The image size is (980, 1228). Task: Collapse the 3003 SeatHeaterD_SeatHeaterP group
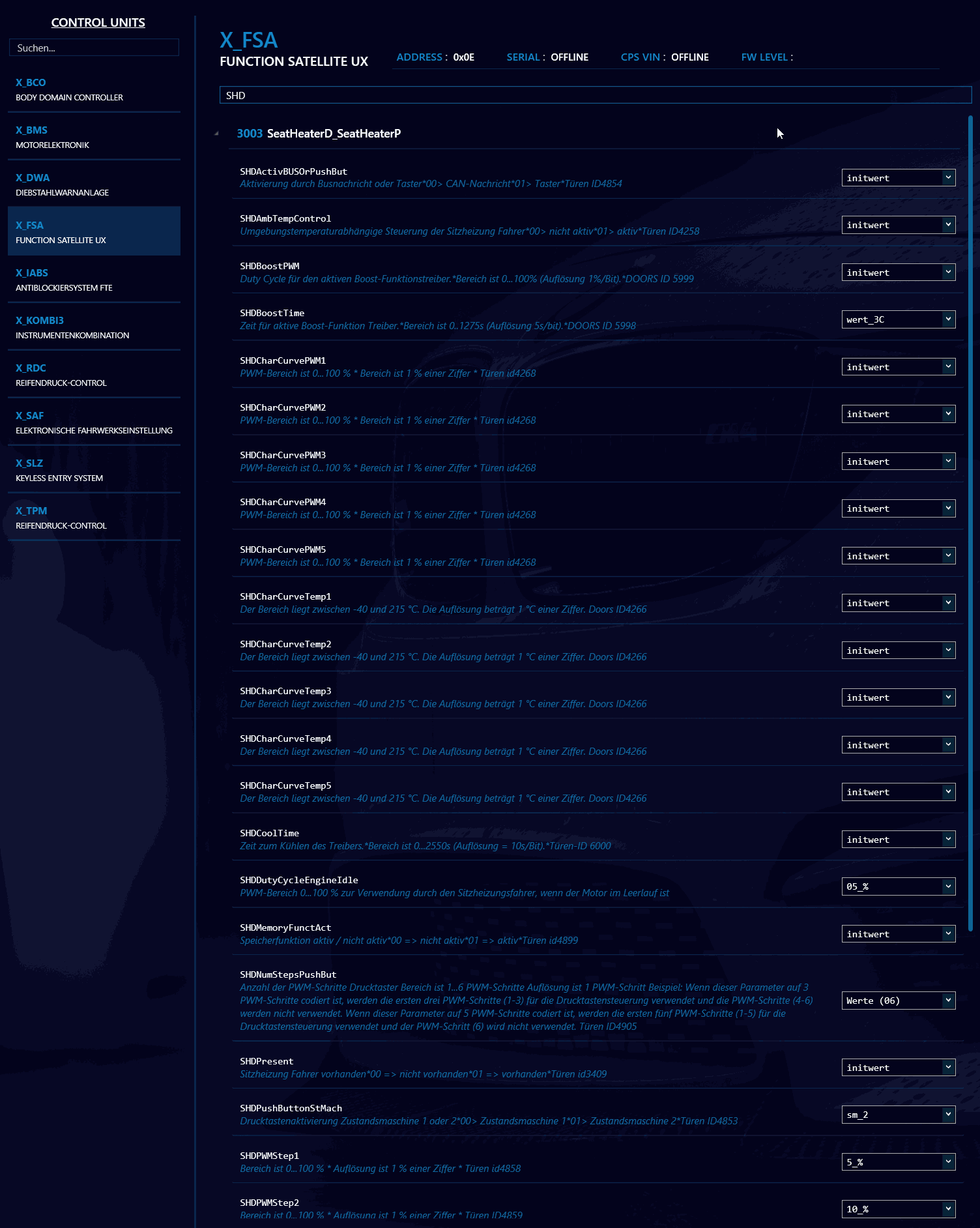coord(216,134)
